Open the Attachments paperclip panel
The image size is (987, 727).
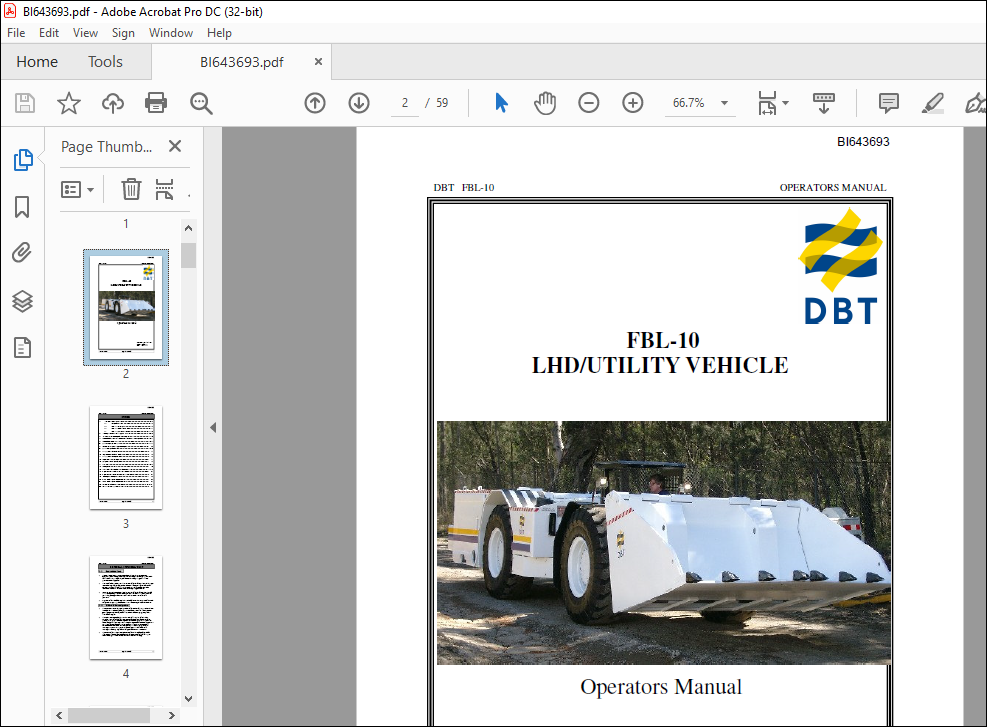coord(22,253)
